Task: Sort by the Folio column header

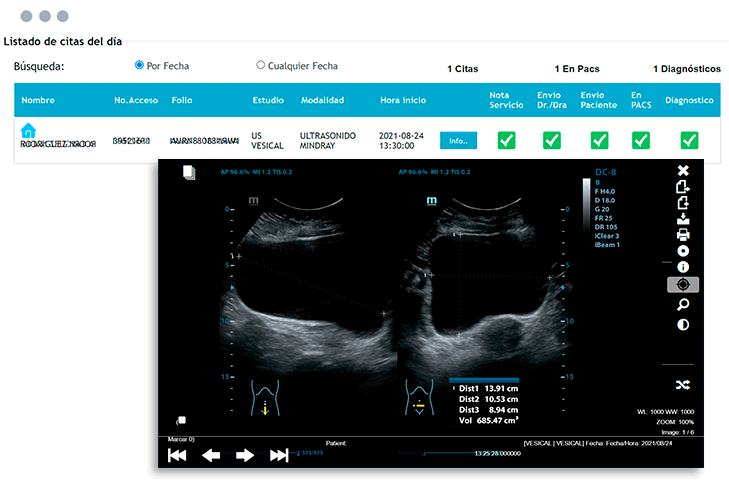Action: [x=182, y=100]
